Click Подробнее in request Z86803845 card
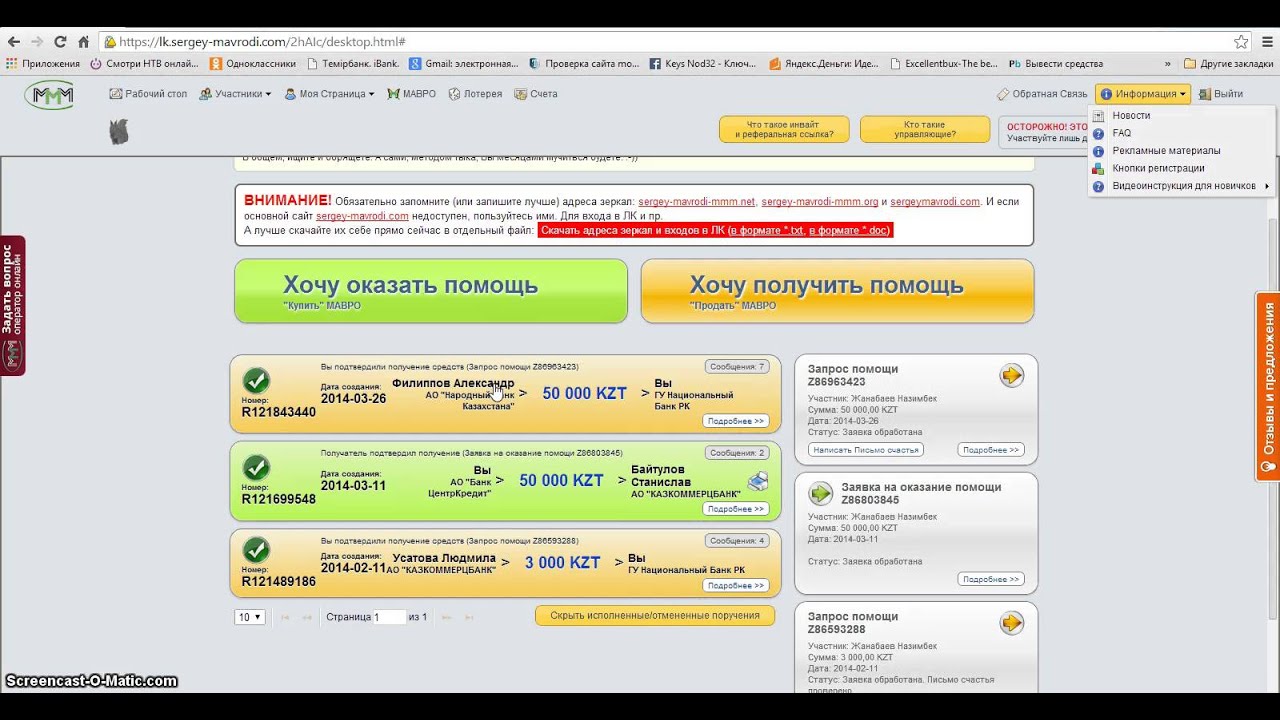The height and width of the screenshot is (720, 1280). 991,579
